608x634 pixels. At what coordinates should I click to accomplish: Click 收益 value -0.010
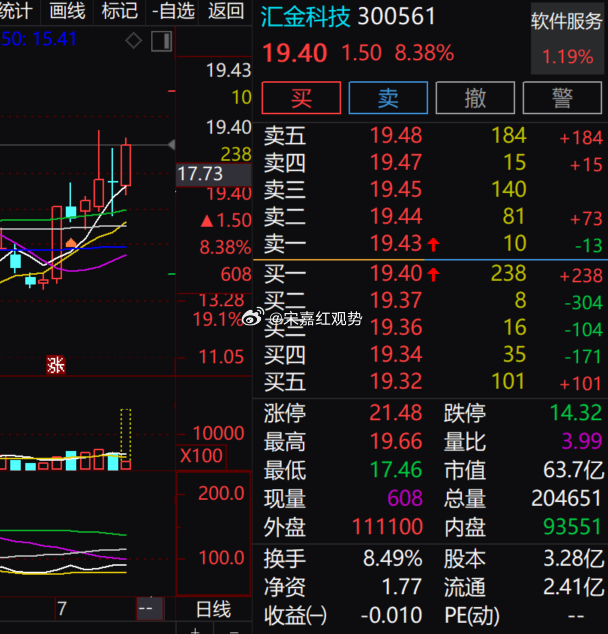[391, 616]
